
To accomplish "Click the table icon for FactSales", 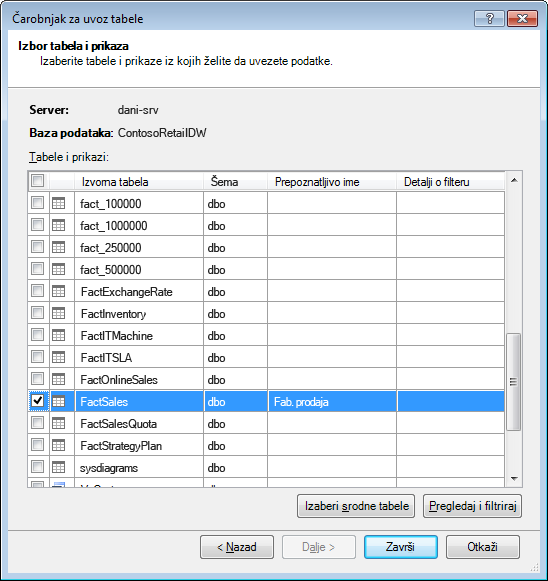I will coord(59,401).
